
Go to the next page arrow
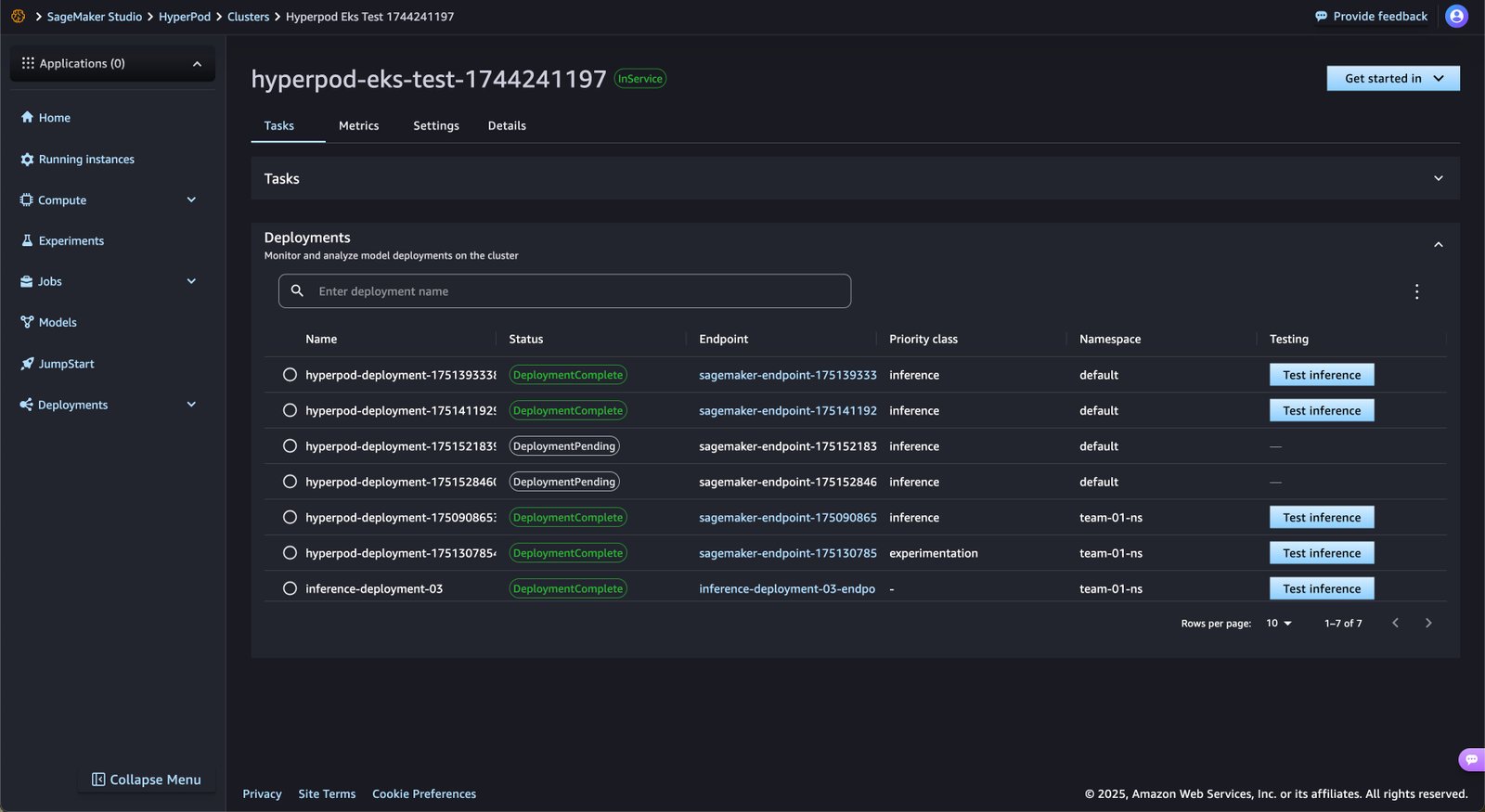(1428, 623)
